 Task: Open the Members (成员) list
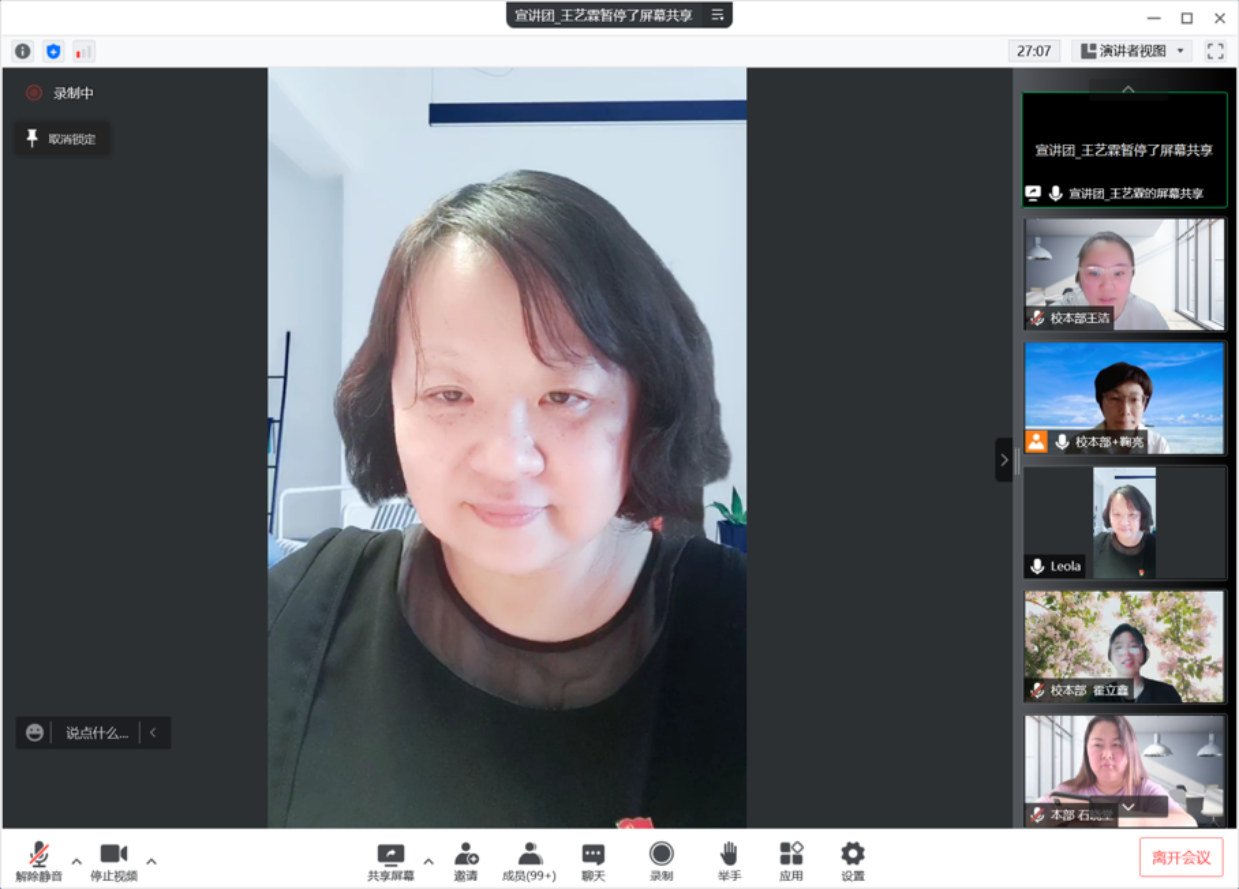pyautogui.click(x=529, y=860)
